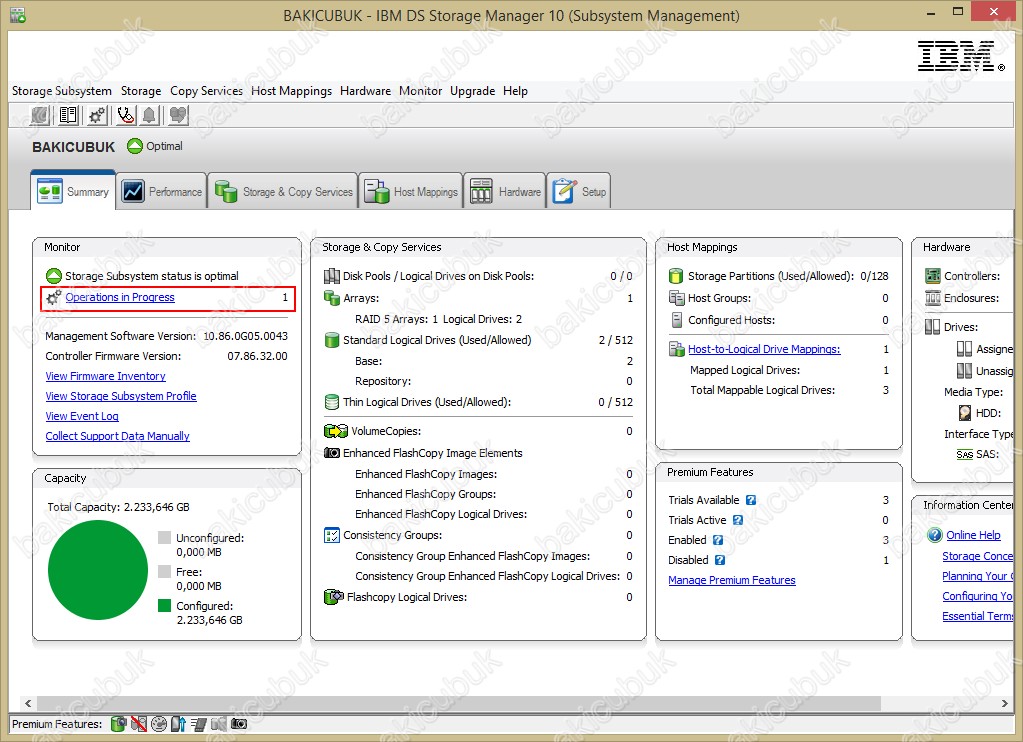Open the Hardware menu in menu bar
This screenshot has height=742, width=1023.
pyautogui.click(x=365, y=91)
